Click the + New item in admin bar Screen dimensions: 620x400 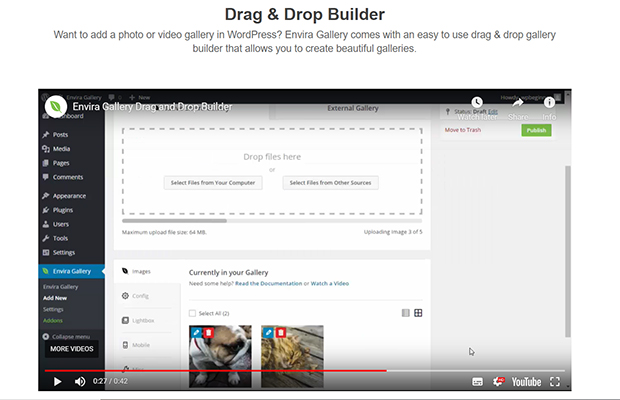(139, 97)
